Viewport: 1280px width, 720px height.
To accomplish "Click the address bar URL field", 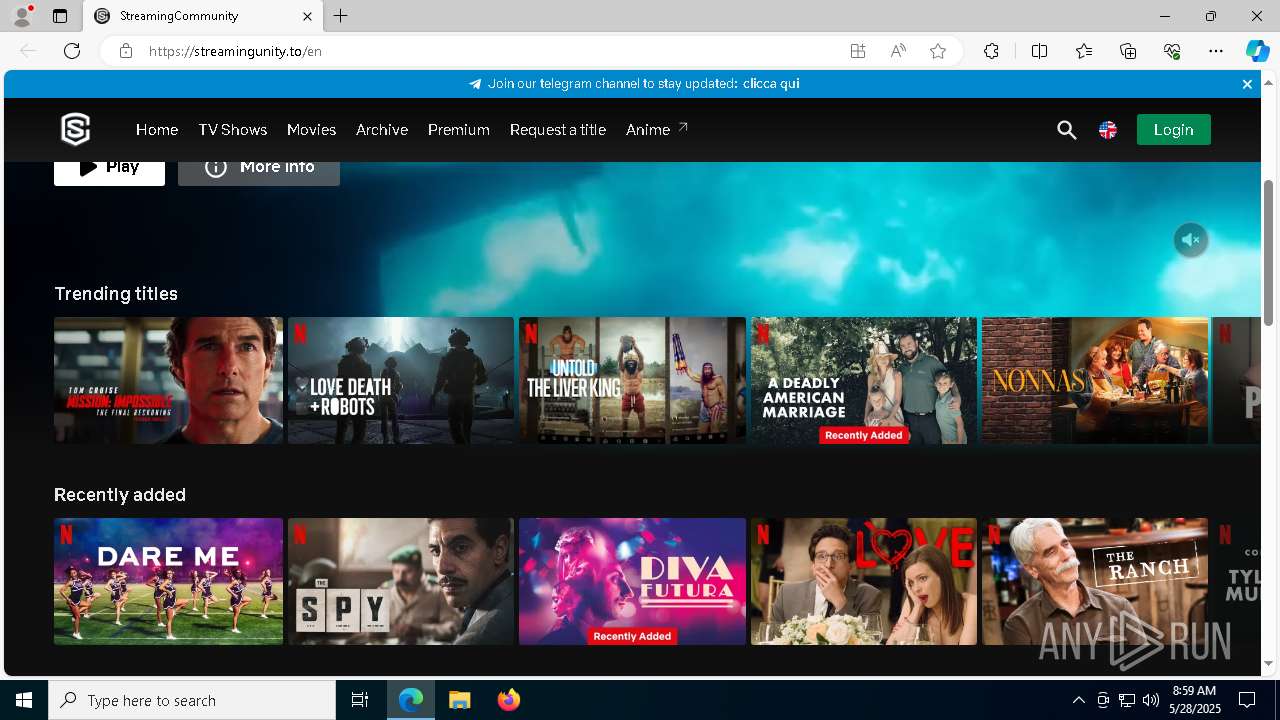I will point(490,51).
